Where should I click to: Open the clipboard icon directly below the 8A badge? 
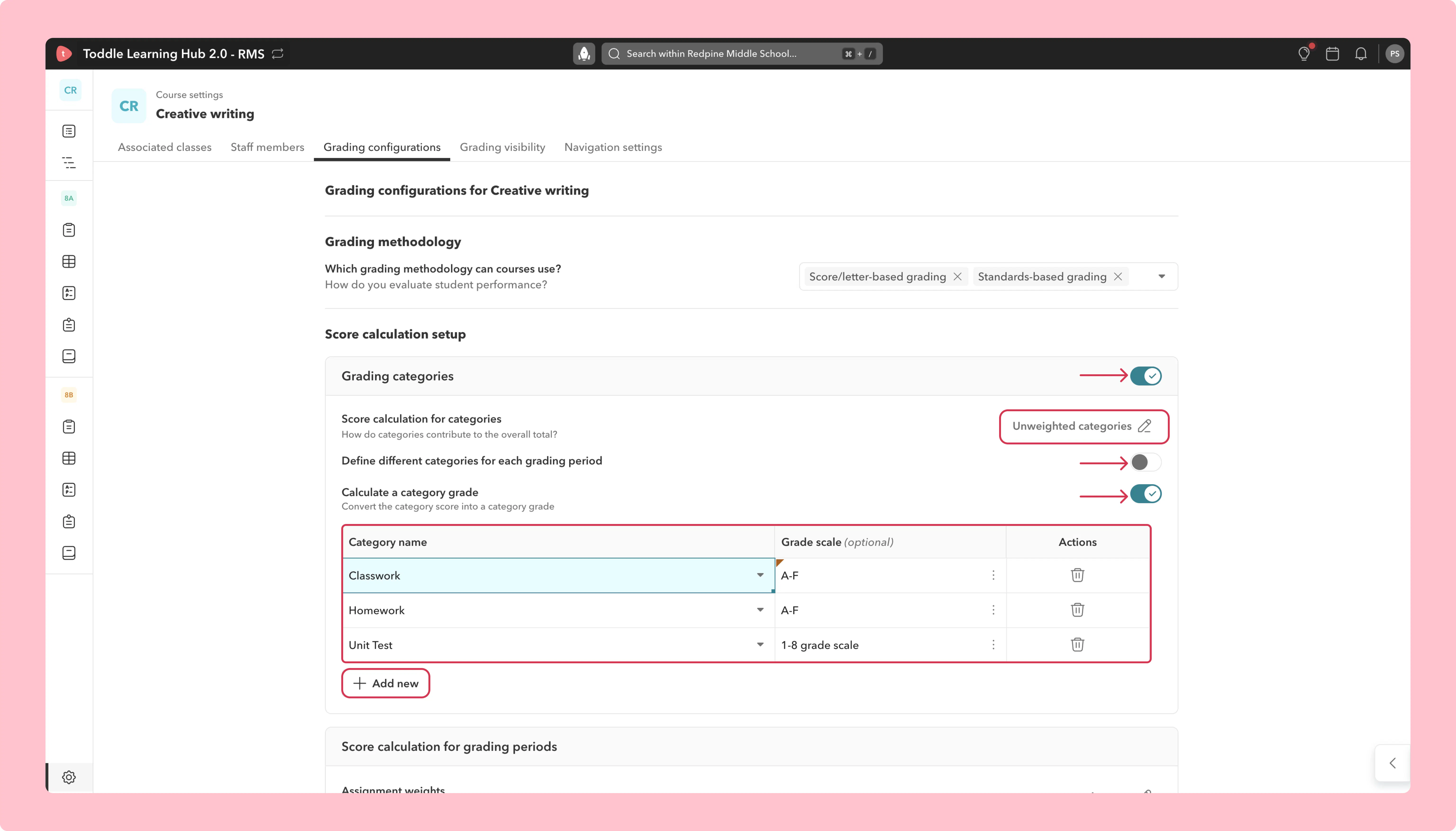click(69, 230)
